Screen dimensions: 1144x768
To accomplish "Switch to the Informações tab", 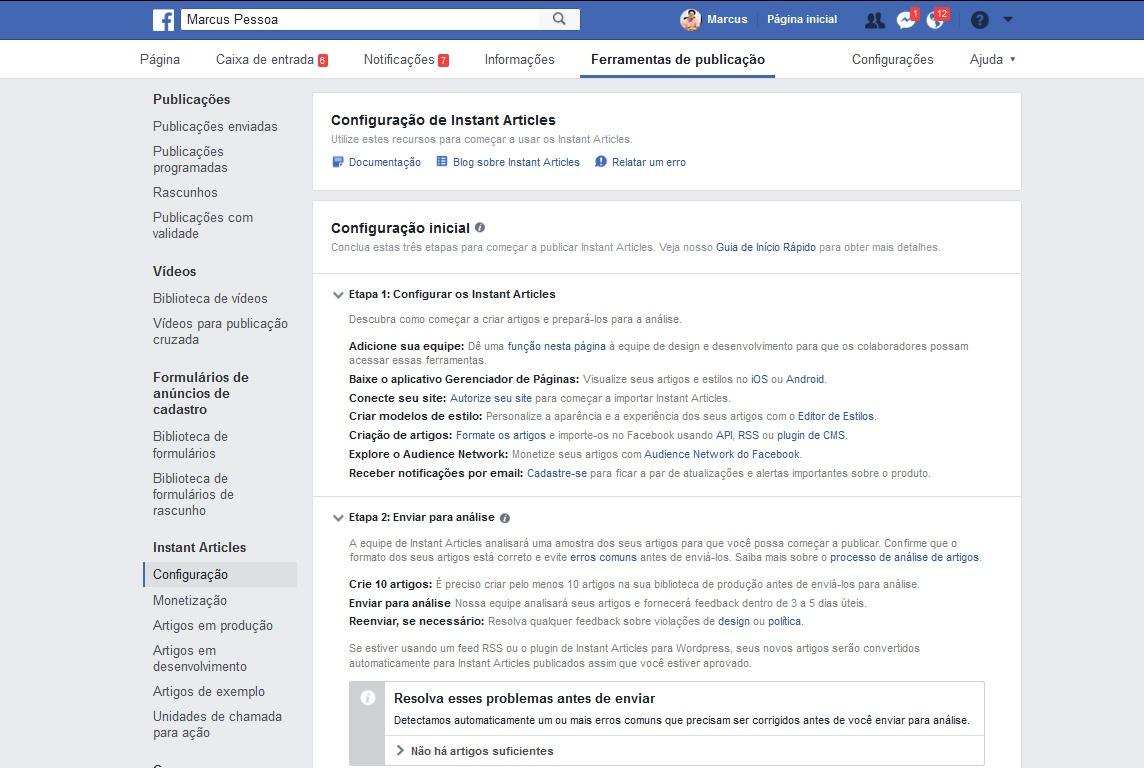I will [519, 60].
